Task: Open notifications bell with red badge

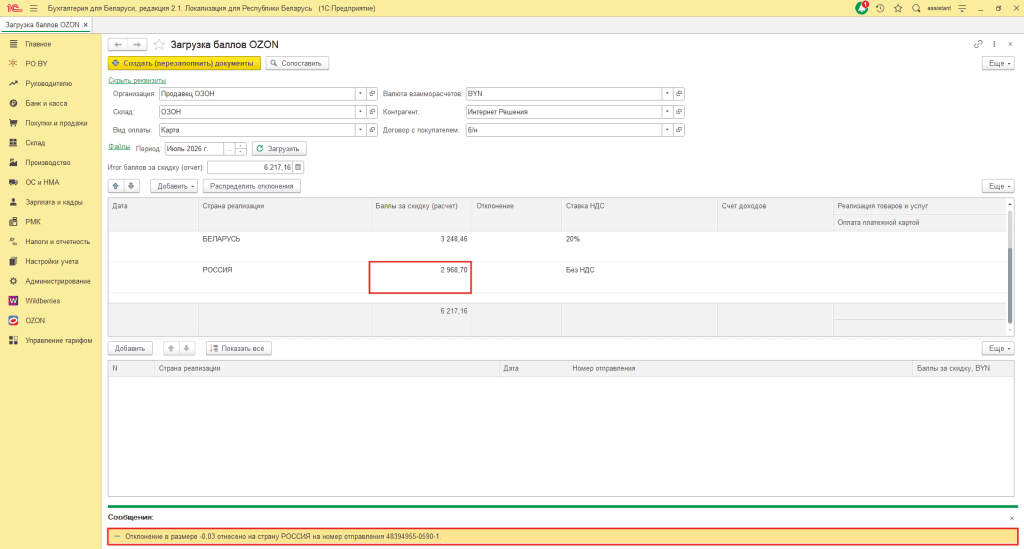Action: coord(862,8)
